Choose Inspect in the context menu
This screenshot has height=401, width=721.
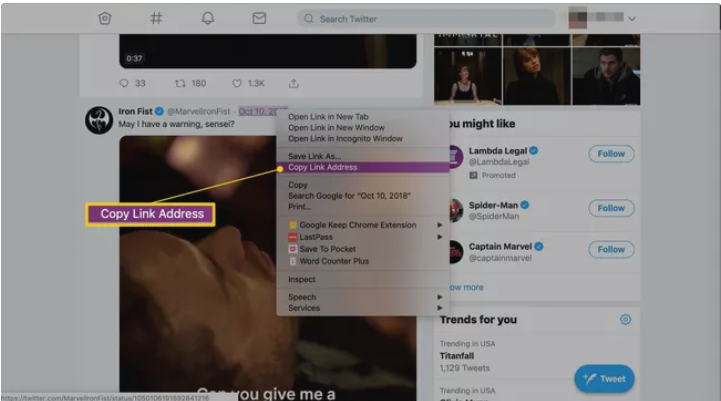tap(363, 280)
